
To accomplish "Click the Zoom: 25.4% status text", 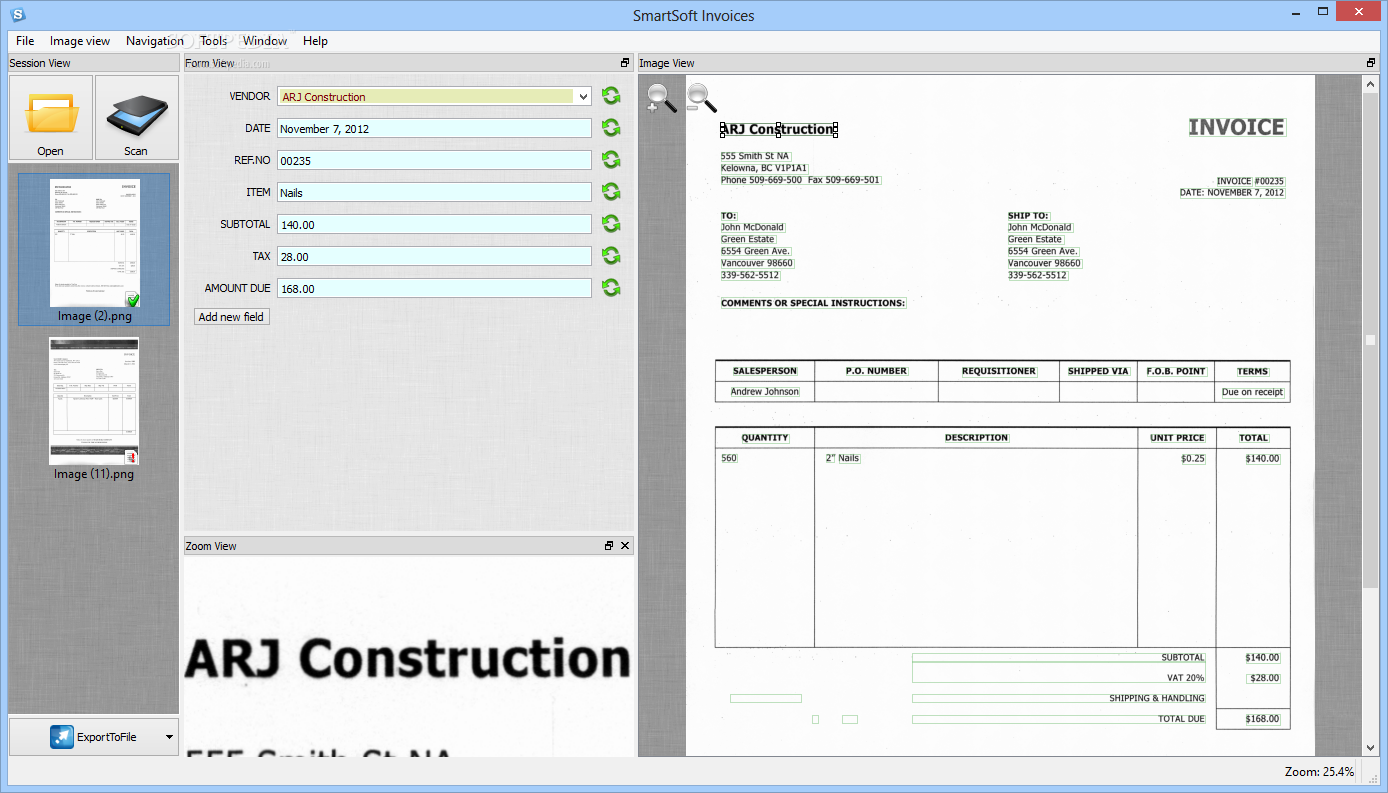I will click(1319, 772).
